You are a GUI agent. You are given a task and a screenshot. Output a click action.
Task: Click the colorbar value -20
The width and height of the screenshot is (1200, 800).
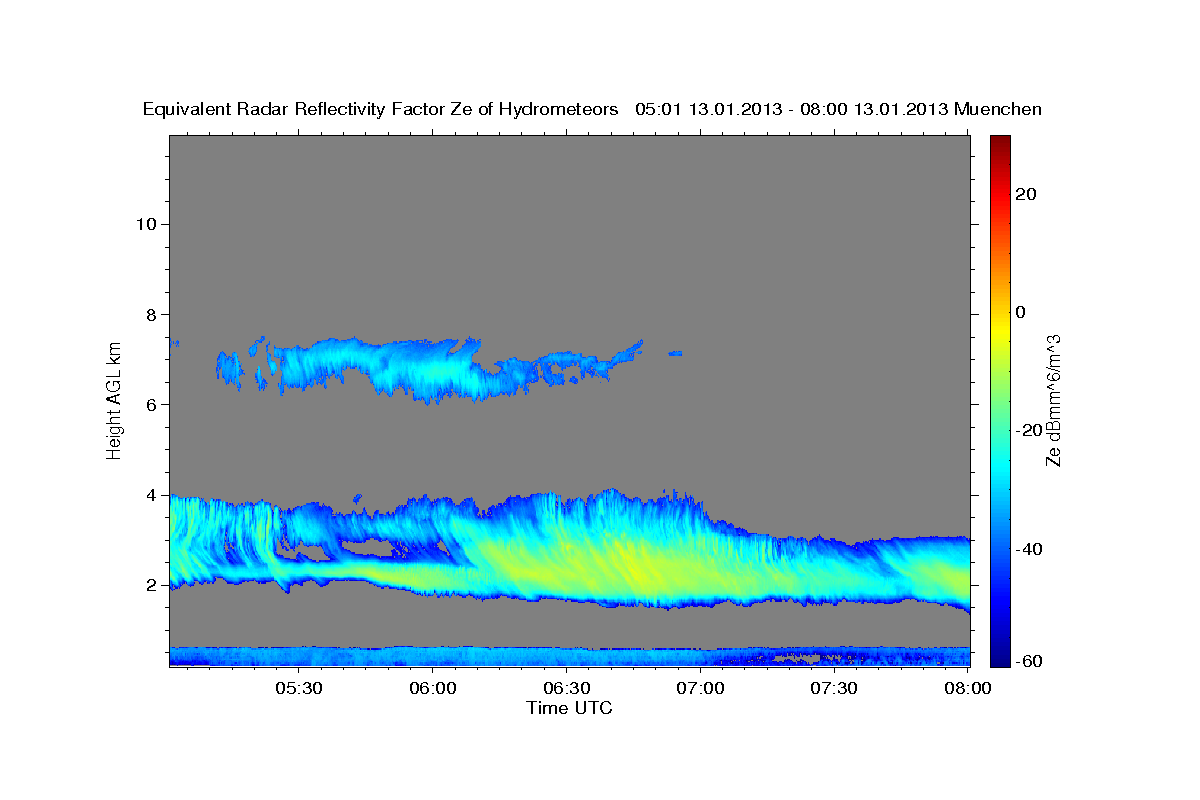coord(1029,430)
